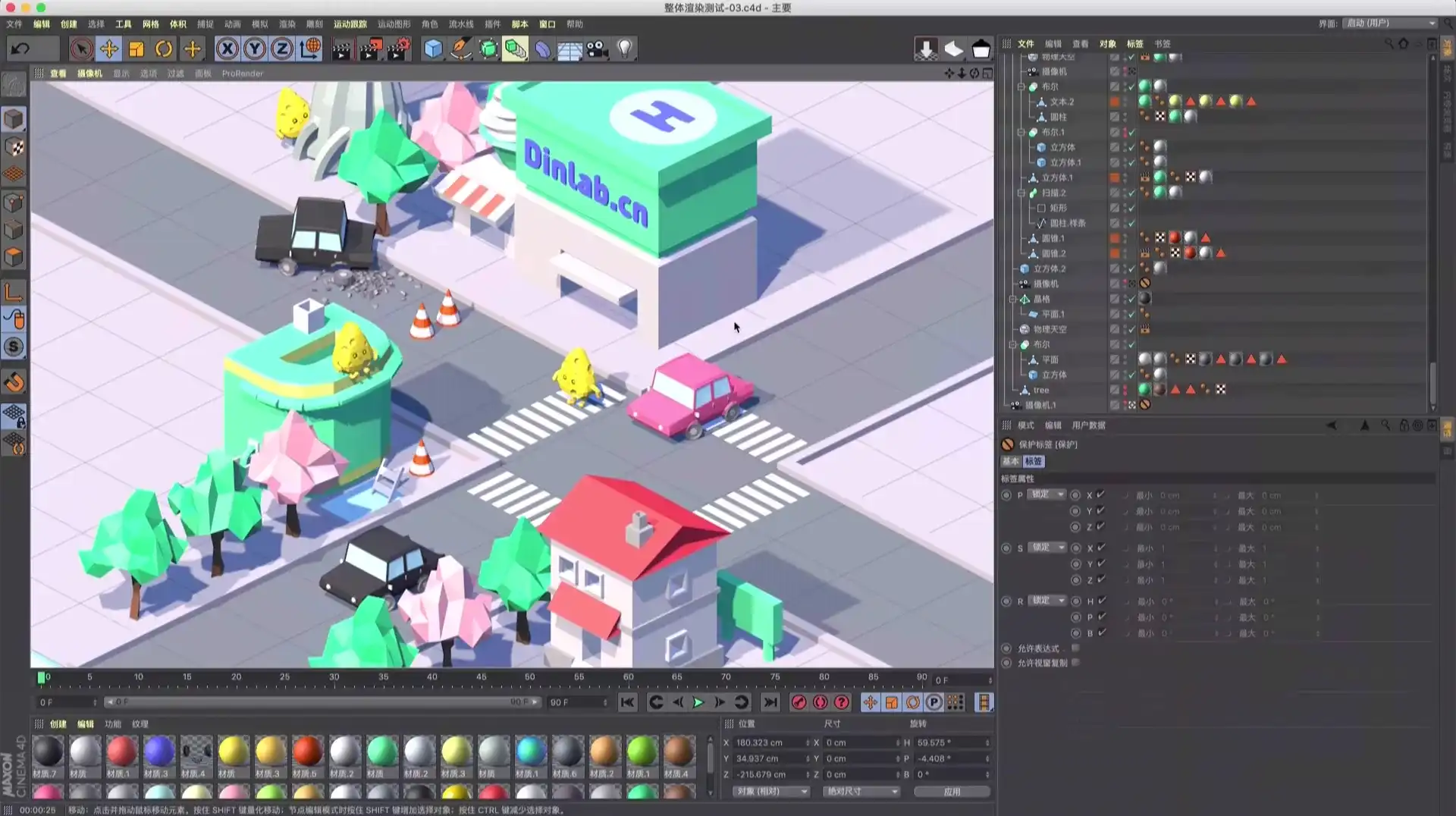Open the camera object icon in toolbar

pyautogui.click(x=598, y=49)
